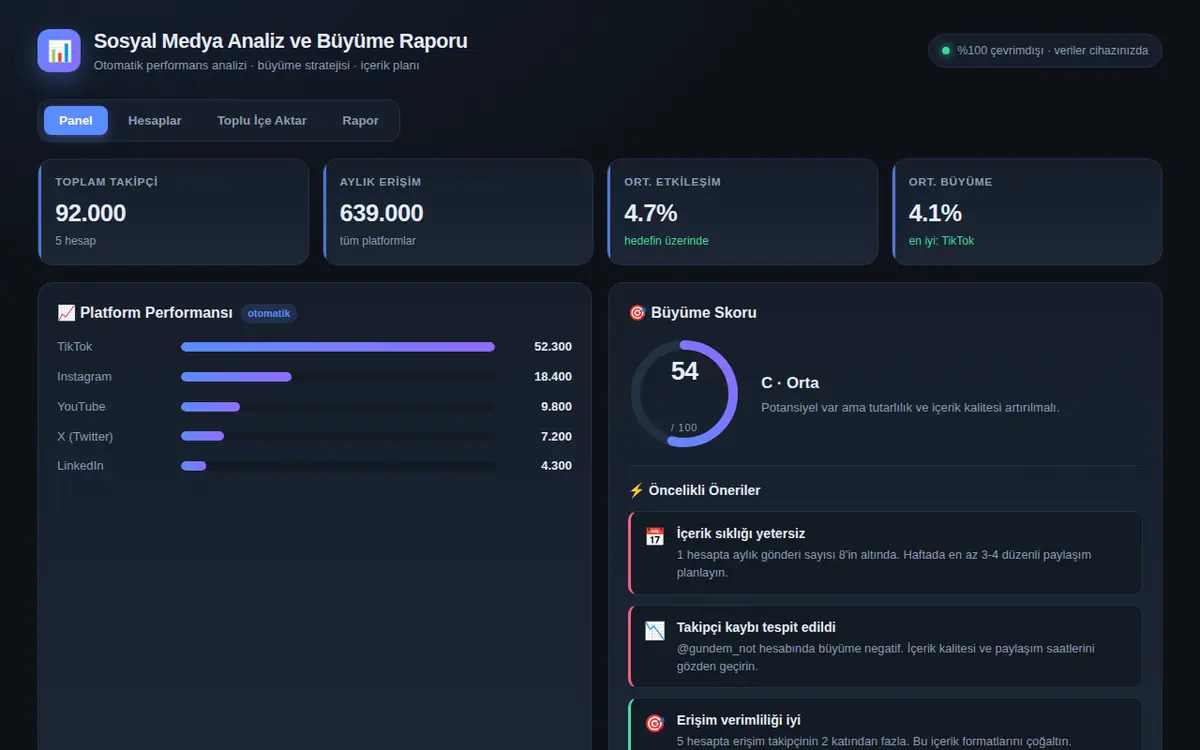This screenshot has width=1200, height=750.
Task: Click the 'en iyi: TikTok' note
Action: [941, 241]
